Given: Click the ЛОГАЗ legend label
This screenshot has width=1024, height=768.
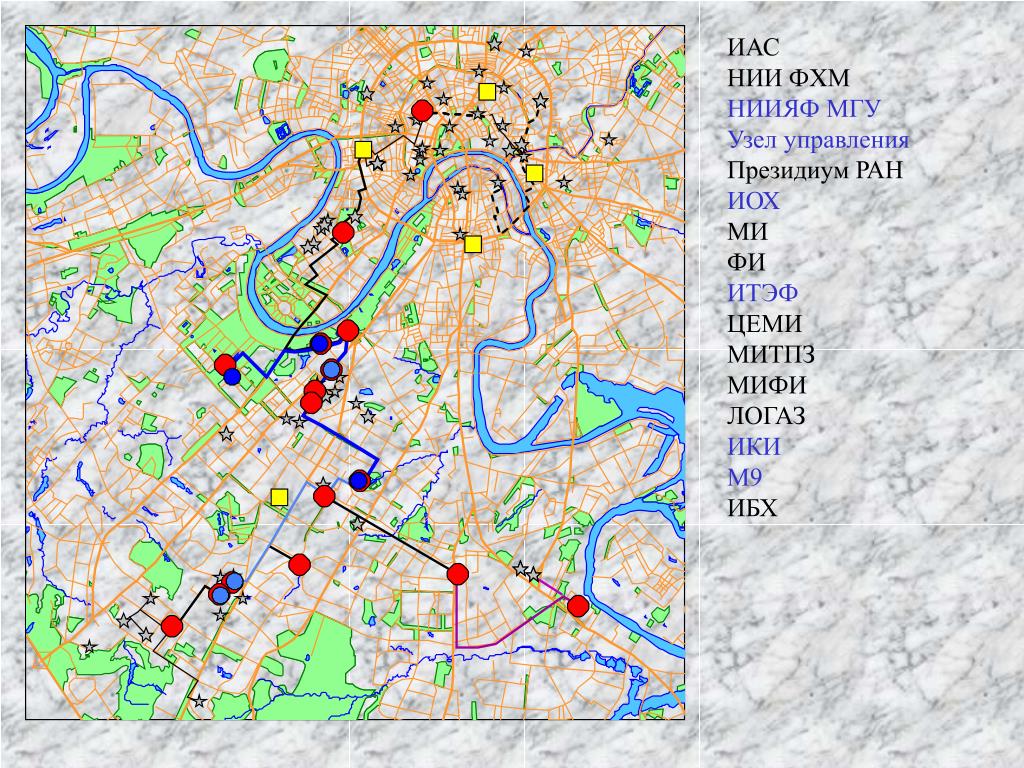Looking at the screenshot, I should tap(766, 415).
